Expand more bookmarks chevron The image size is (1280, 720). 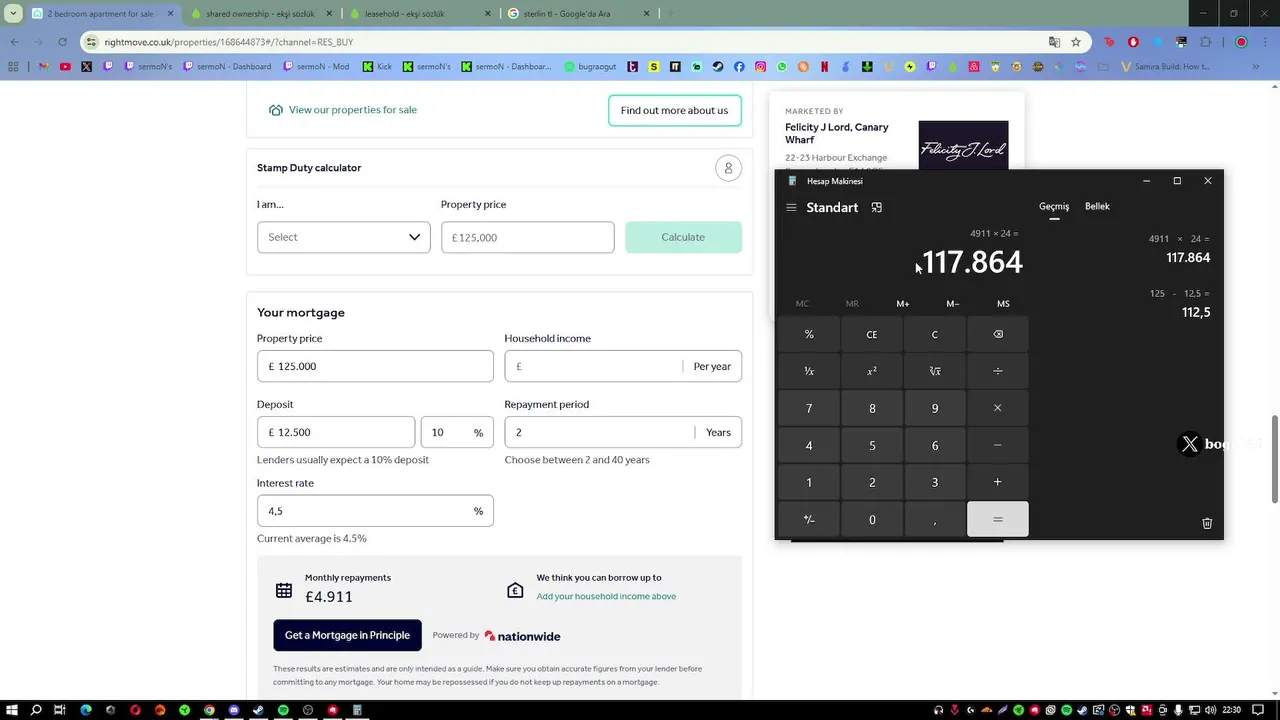[1256, 67]
